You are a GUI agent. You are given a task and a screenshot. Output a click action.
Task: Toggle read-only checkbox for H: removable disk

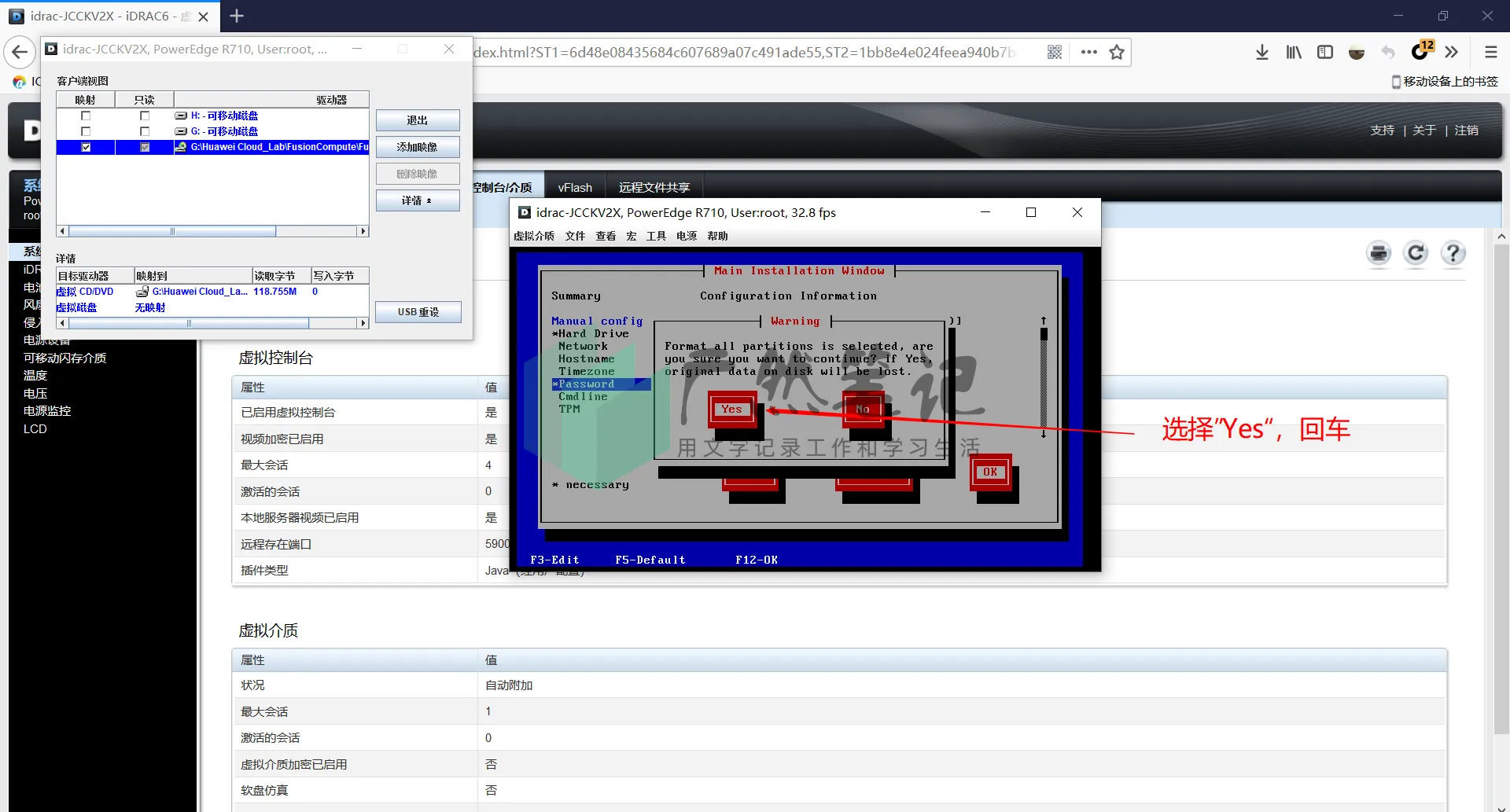tap(145, 116)
